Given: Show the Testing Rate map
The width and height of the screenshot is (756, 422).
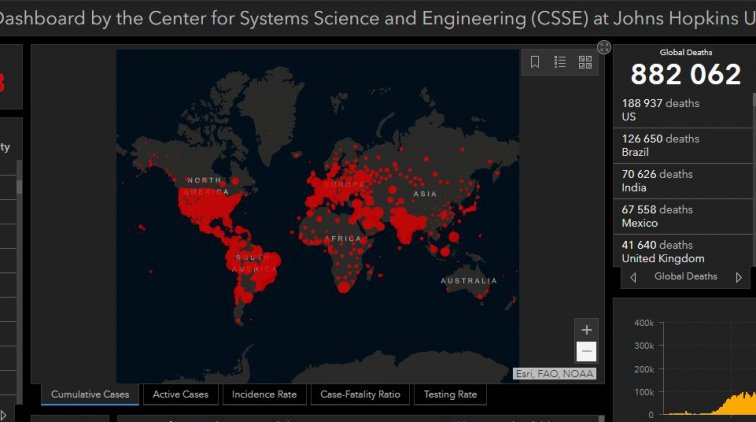Looking at the screenshot, I should pos(450,395).
